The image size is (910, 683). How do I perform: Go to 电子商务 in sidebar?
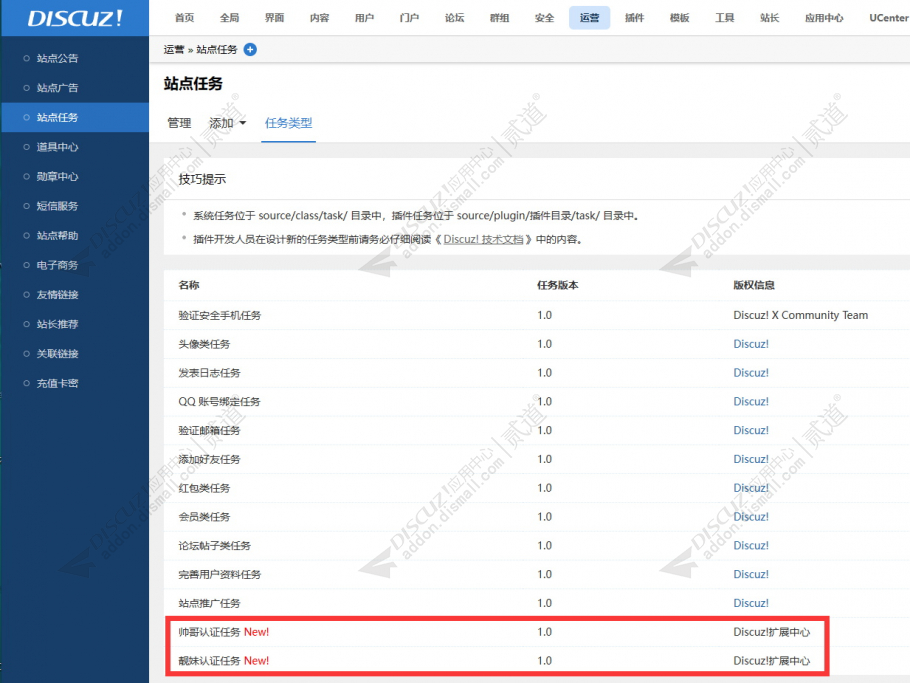tap(57, 265)
